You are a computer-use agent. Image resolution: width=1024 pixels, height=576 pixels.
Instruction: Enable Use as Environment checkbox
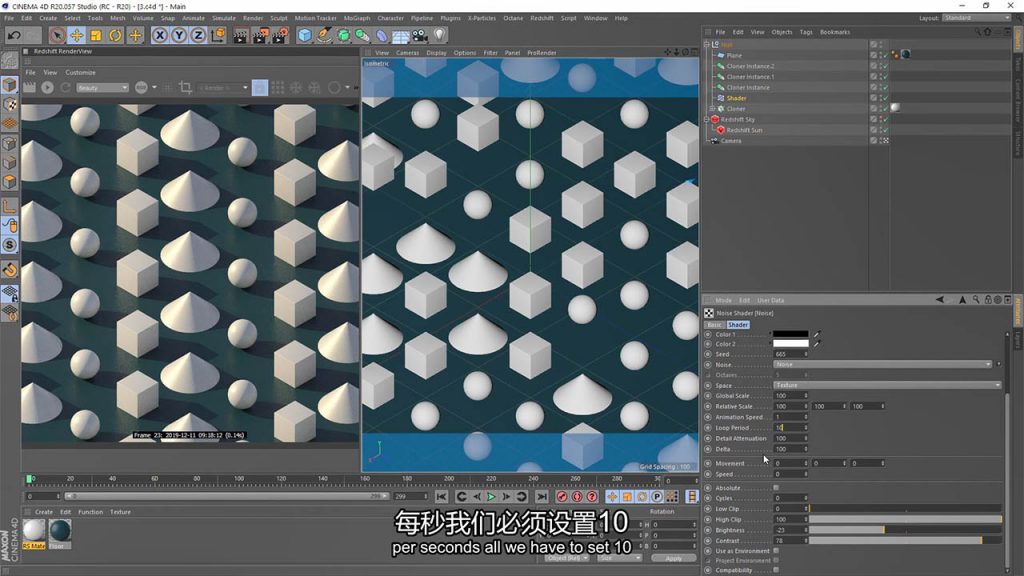[776, 551]
